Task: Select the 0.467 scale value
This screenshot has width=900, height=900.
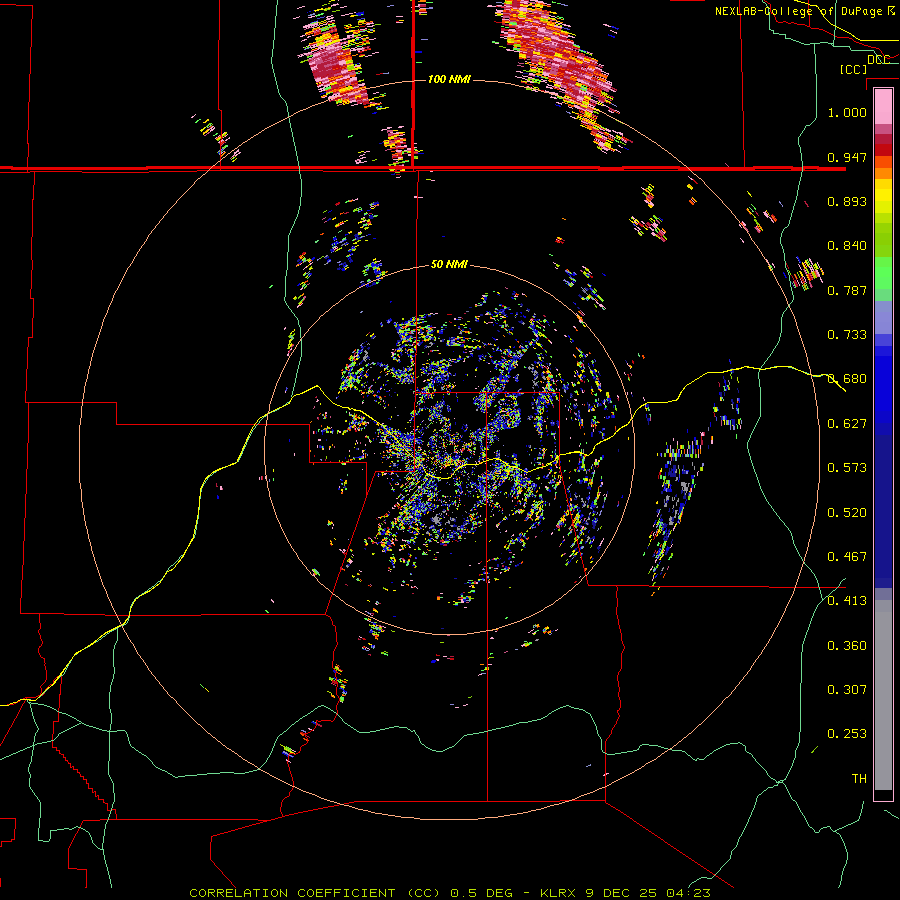Action: [847, 557]
